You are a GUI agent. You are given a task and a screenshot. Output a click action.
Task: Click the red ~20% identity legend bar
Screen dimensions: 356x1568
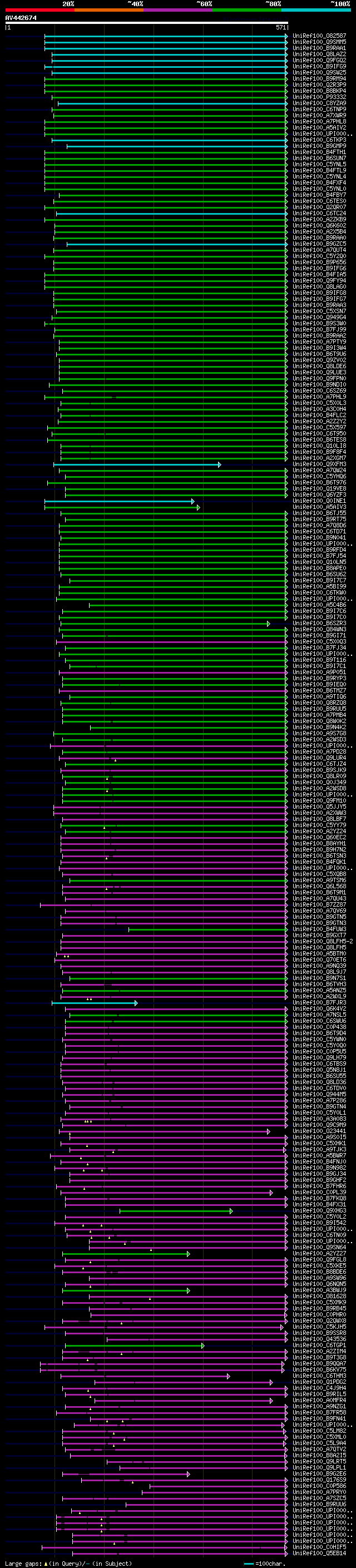click(39, 10)
